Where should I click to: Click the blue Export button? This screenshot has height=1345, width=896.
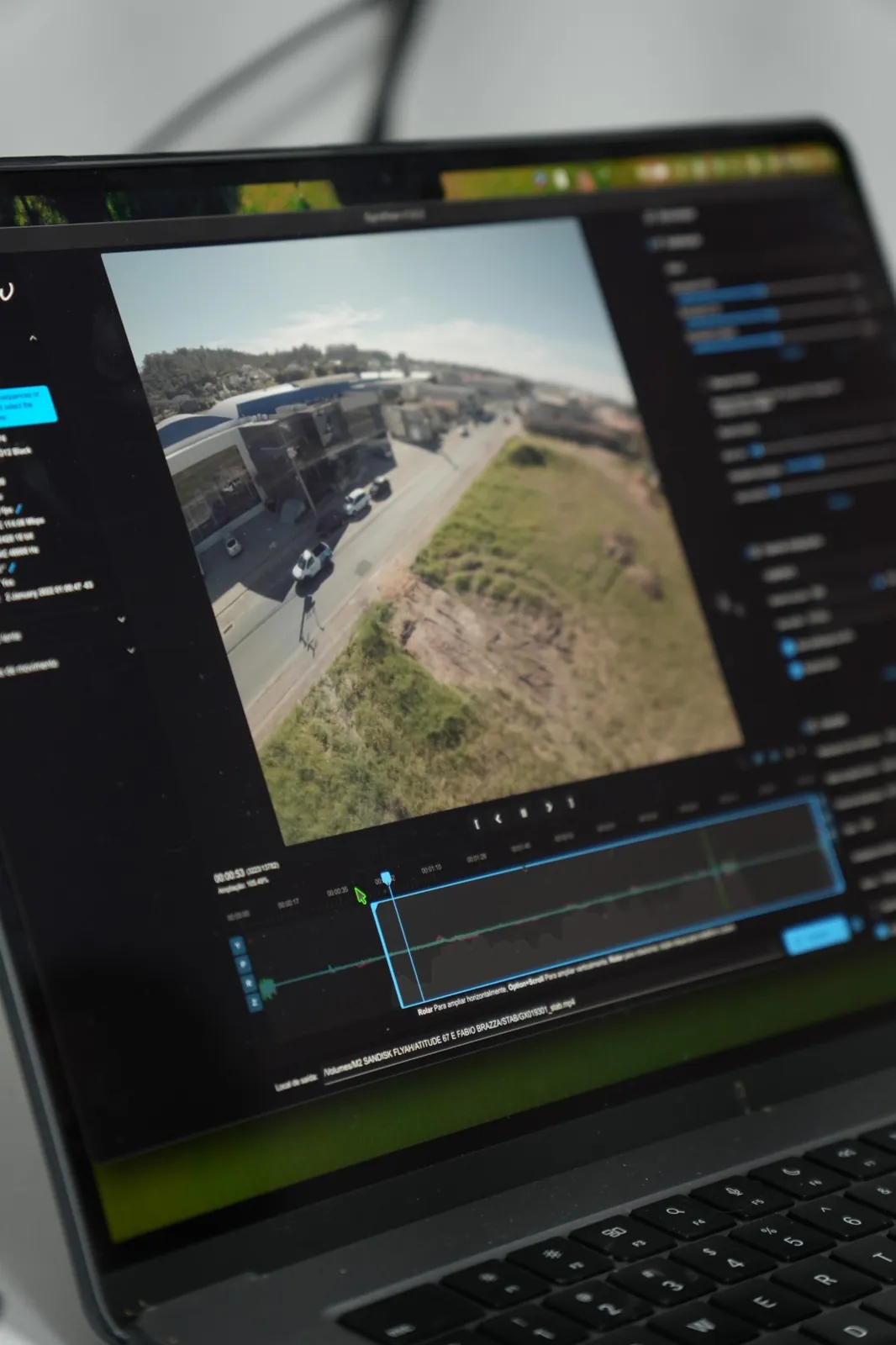817,934
